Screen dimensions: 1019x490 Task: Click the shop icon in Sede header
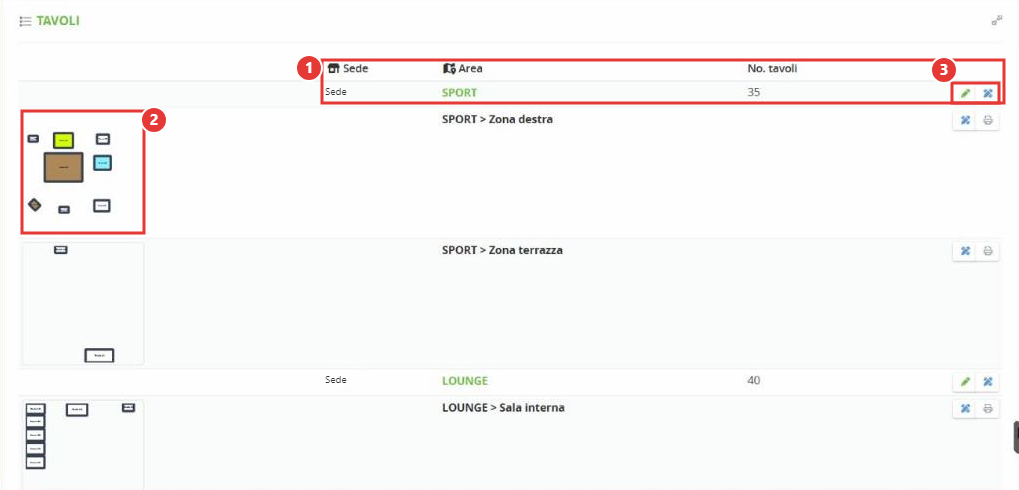click(x=334, y=68)
